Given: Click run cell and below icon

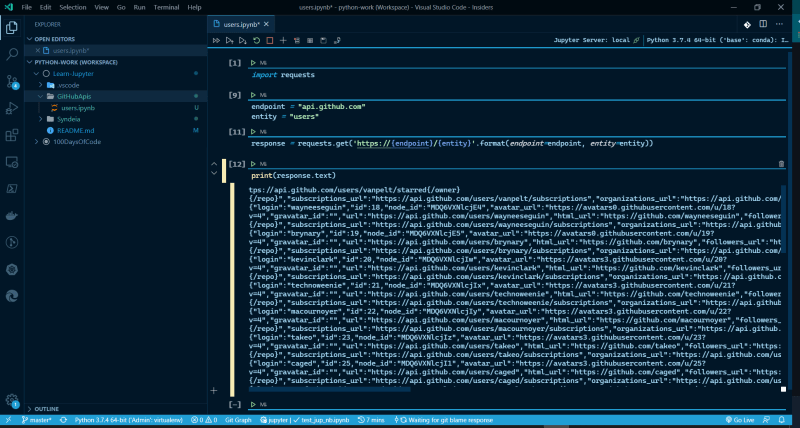Looking at the screenshot, I should point(243,40).
